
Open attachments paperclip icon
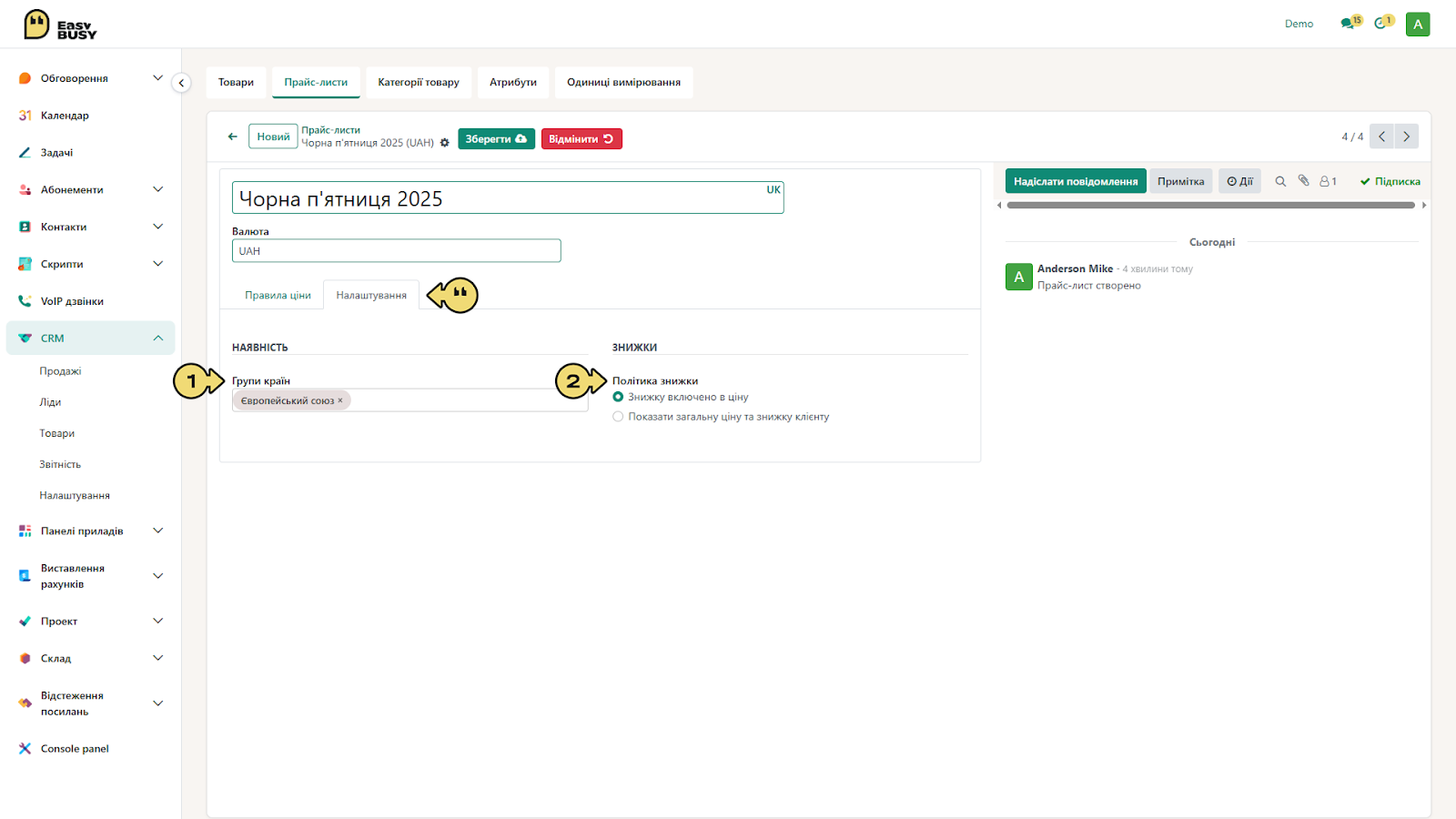coord(1303,181)
